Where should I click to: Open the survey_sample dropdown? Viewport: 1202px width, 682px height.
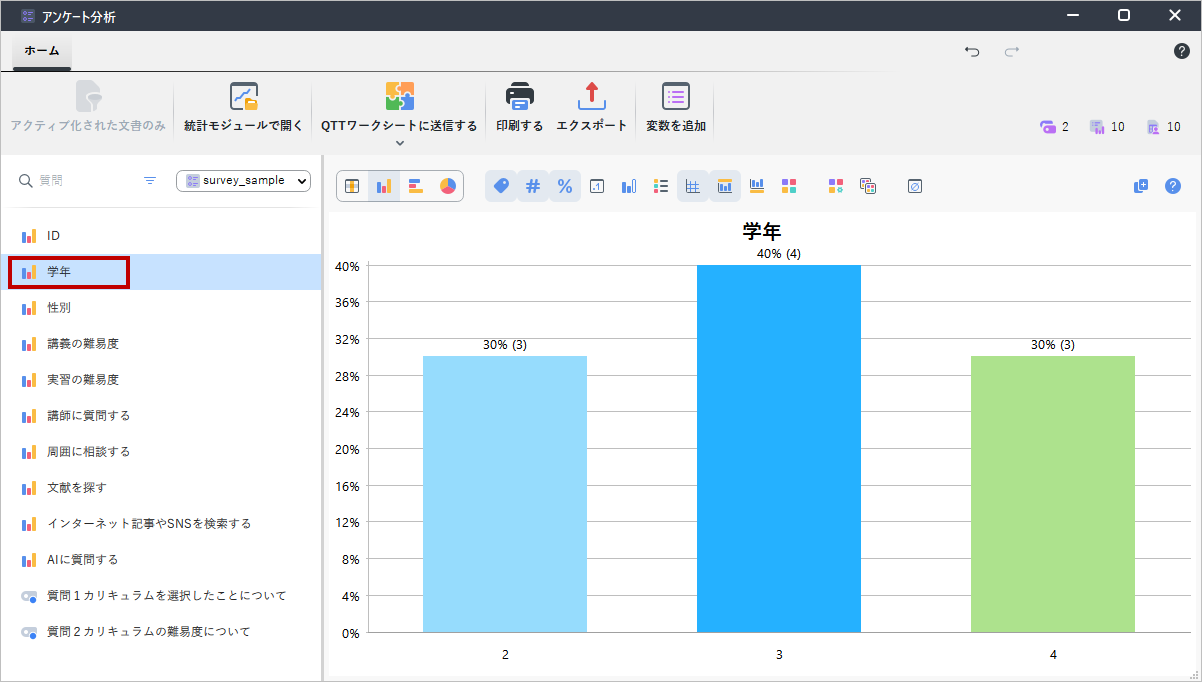tap(244, 181)
